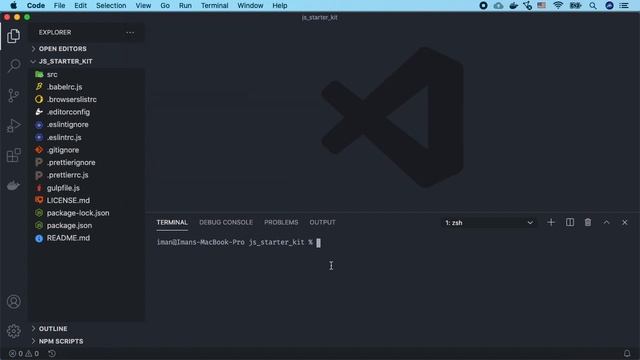The image size is (640, 360).
Task: Open notifications bell in status bar
Action: (x=627, y=353)
